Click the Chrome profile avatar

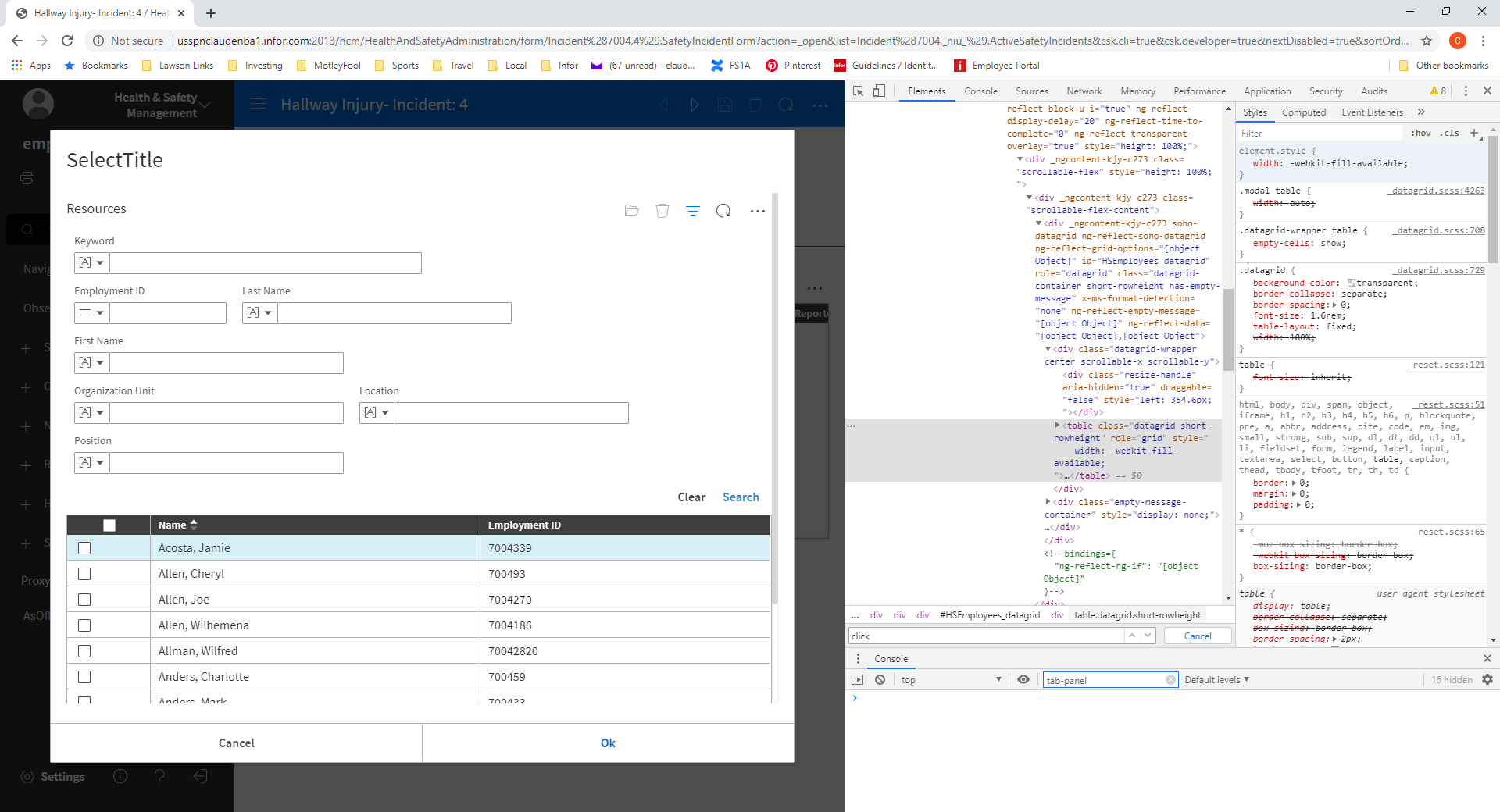(x=1458, y=41)
